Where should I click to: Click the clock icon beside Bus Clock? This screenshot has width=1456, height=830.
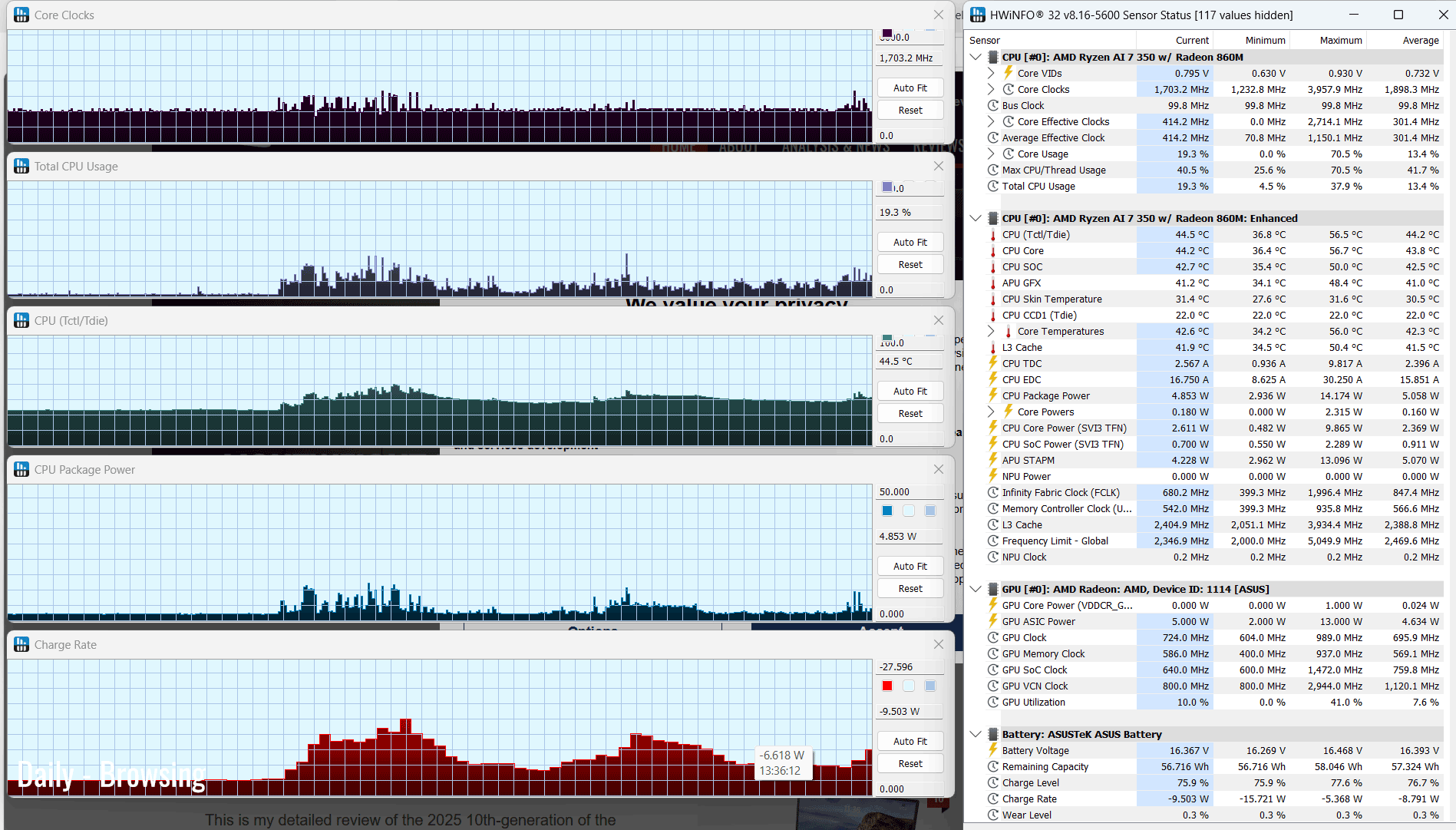[x=993, y=105]
